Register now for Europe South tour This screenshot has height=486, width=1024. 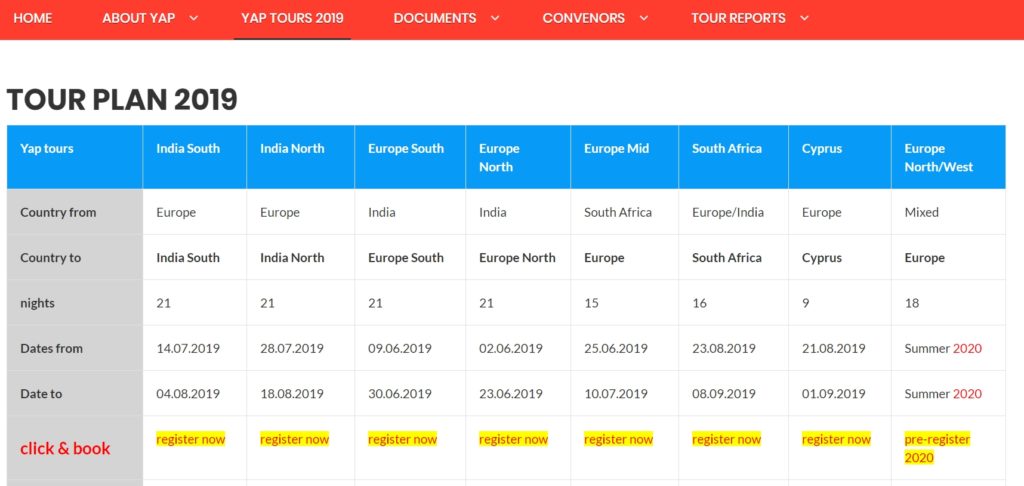402,440
